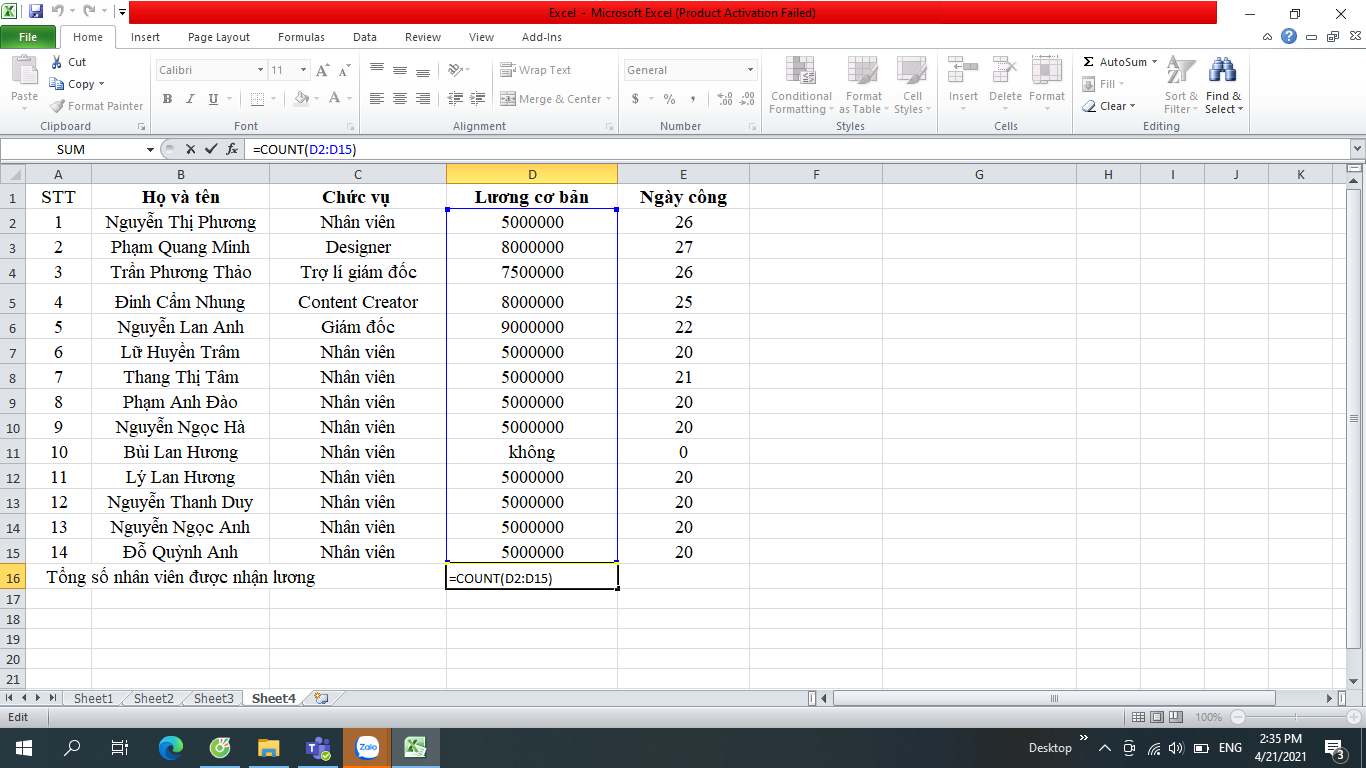The height and width of the screenshot is (768, 1366).
Task: Confirm the formula with the checkmark
Action: [211, 149]
